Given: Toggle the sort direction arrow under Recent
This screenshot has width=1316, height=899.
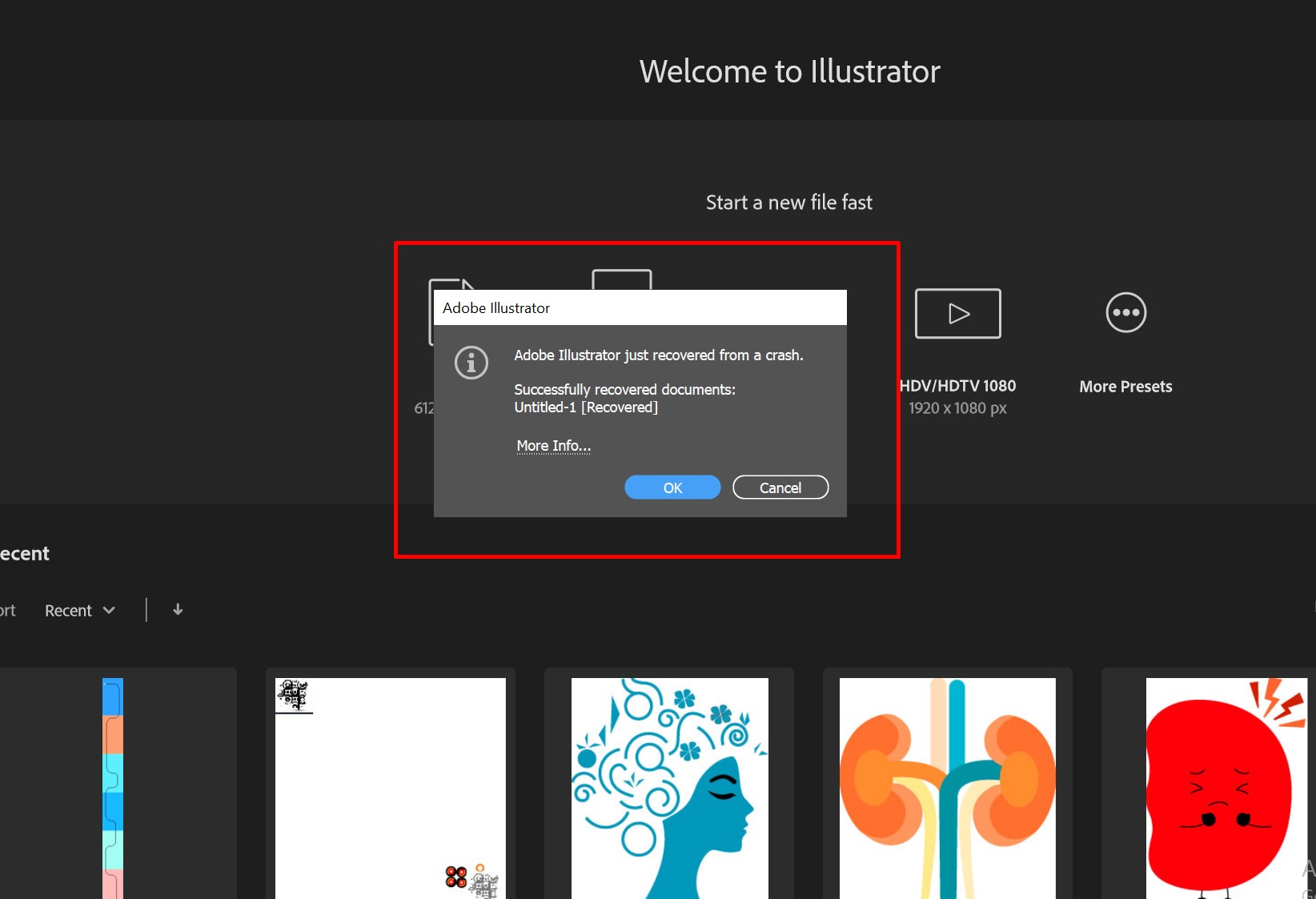Looking at the screenshot, I should click(177, 609).
